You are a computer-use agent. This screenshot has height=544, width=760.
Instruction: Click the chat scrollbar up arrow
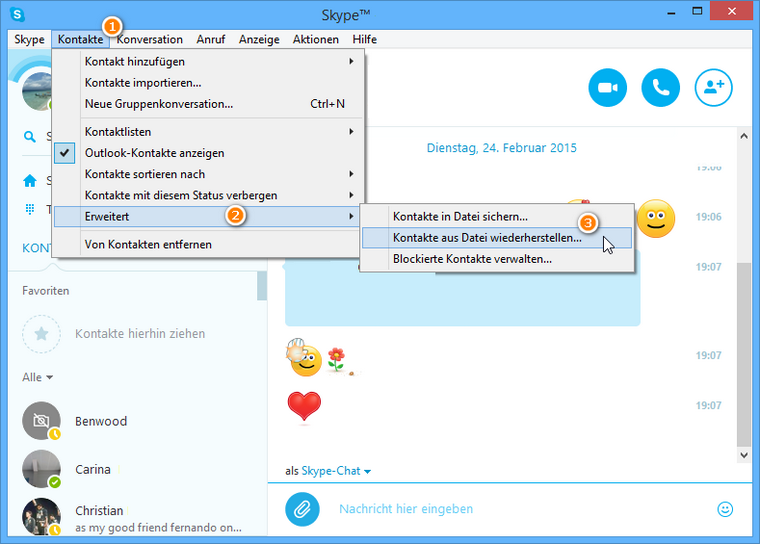[744, 136]
